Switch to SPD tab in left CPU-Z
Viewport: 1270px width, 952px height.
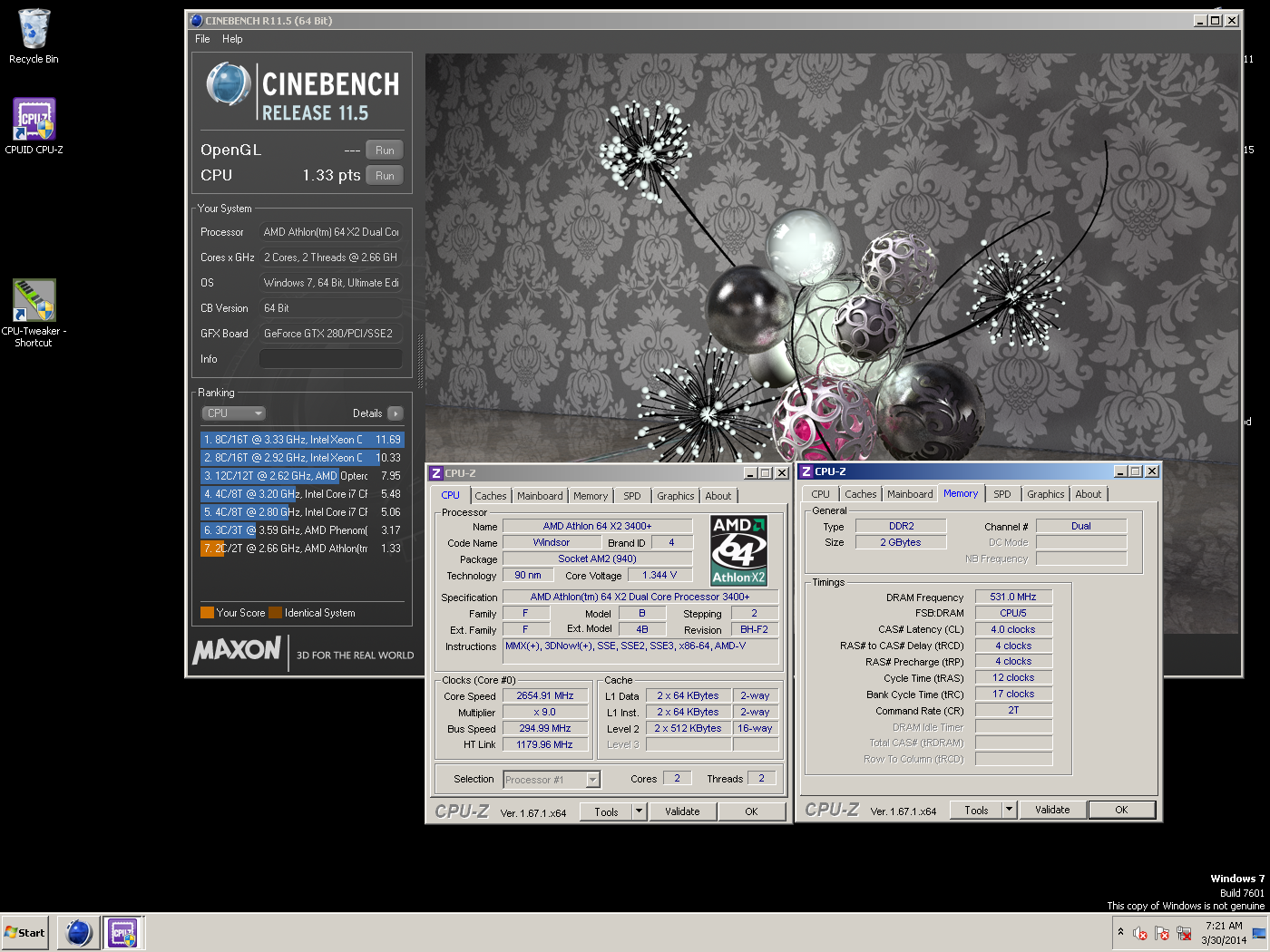point(632,496)
